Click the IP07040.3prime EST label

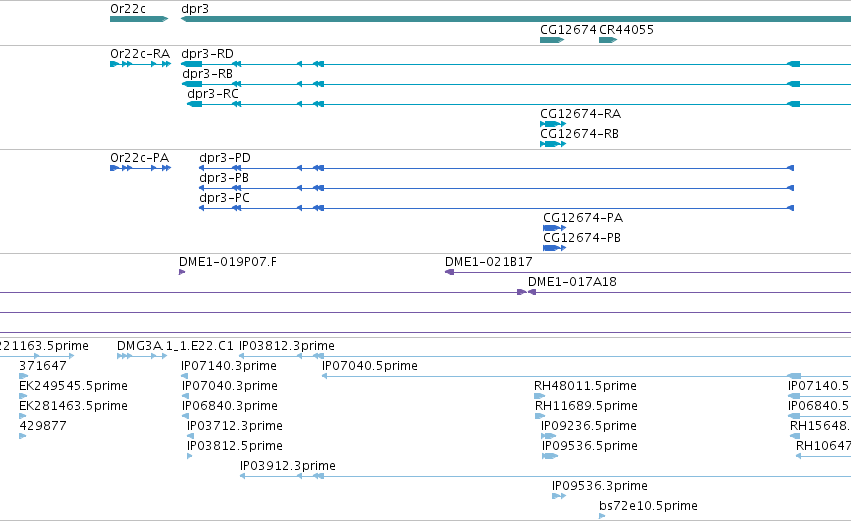tap(230, 387)
